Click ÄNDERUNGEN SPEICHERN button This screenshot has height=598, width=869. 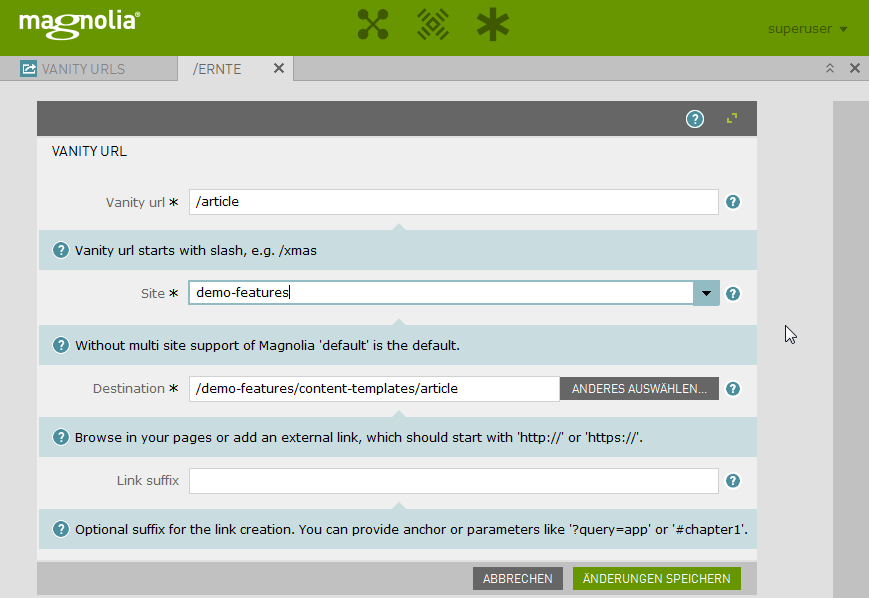(x=657, y=579)
